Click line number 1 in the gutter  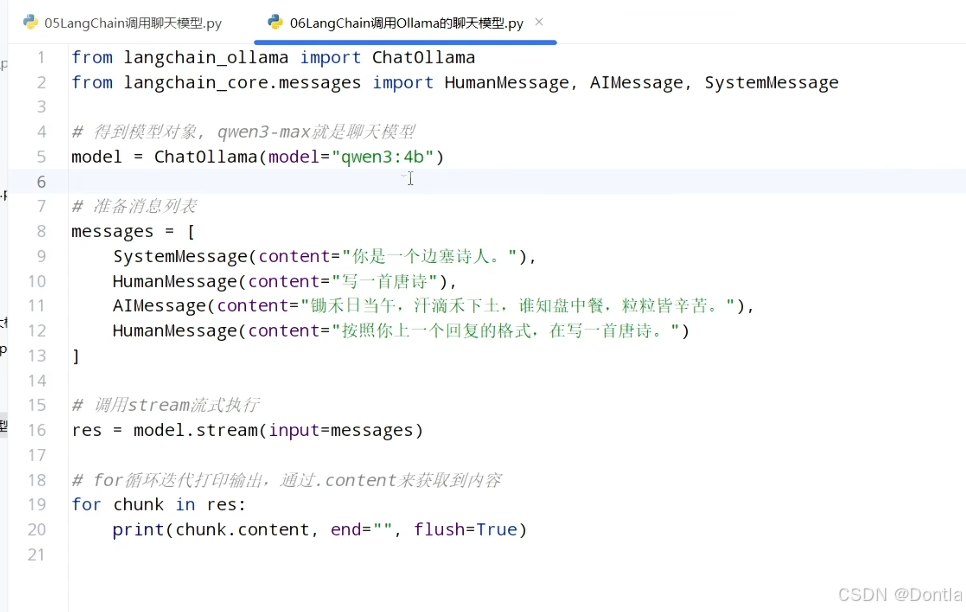[x=41, y=57]
